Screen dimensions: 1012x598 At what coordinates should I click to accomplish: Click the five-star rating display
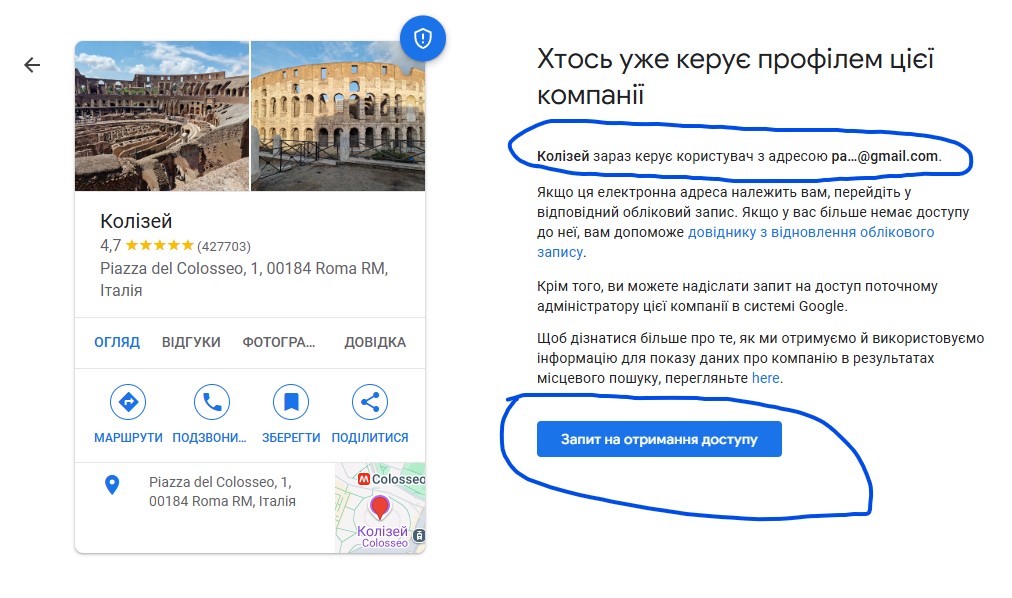pyautogui.click(x=159, y=245)
